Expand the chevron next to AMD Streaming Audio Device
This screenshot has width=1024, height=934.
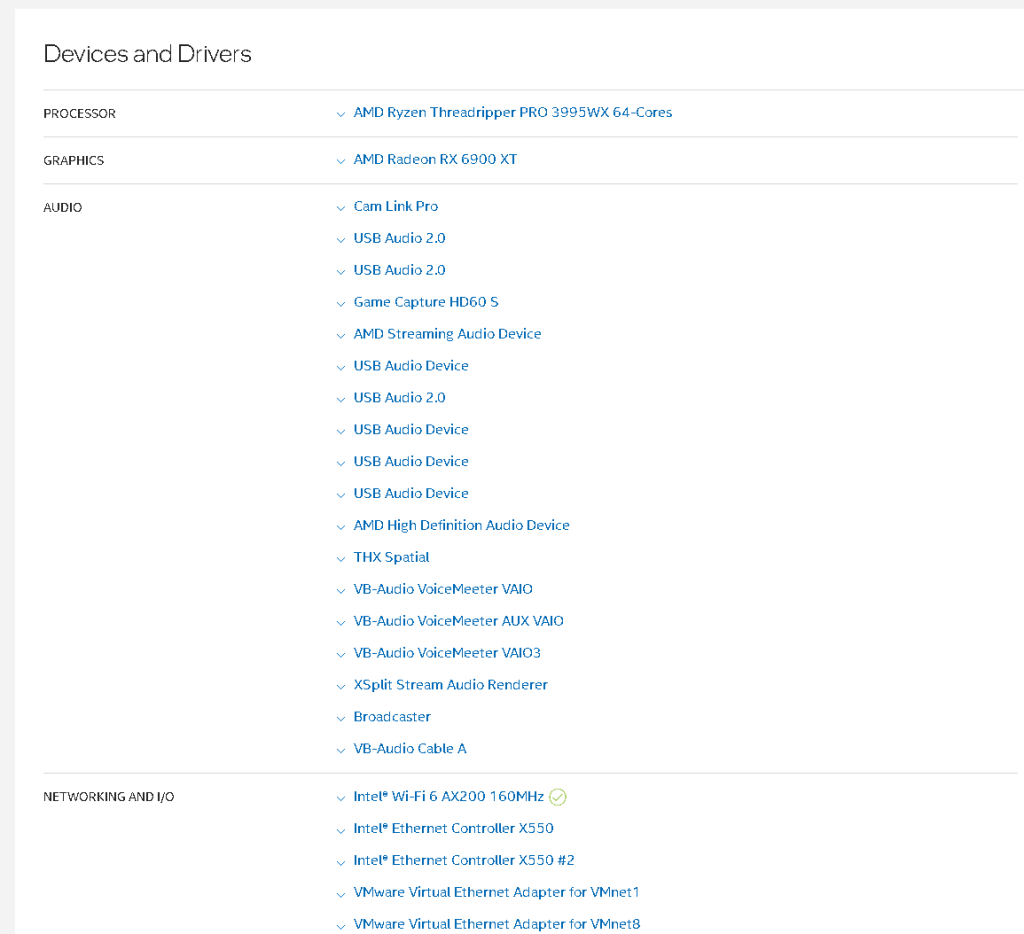340,336
